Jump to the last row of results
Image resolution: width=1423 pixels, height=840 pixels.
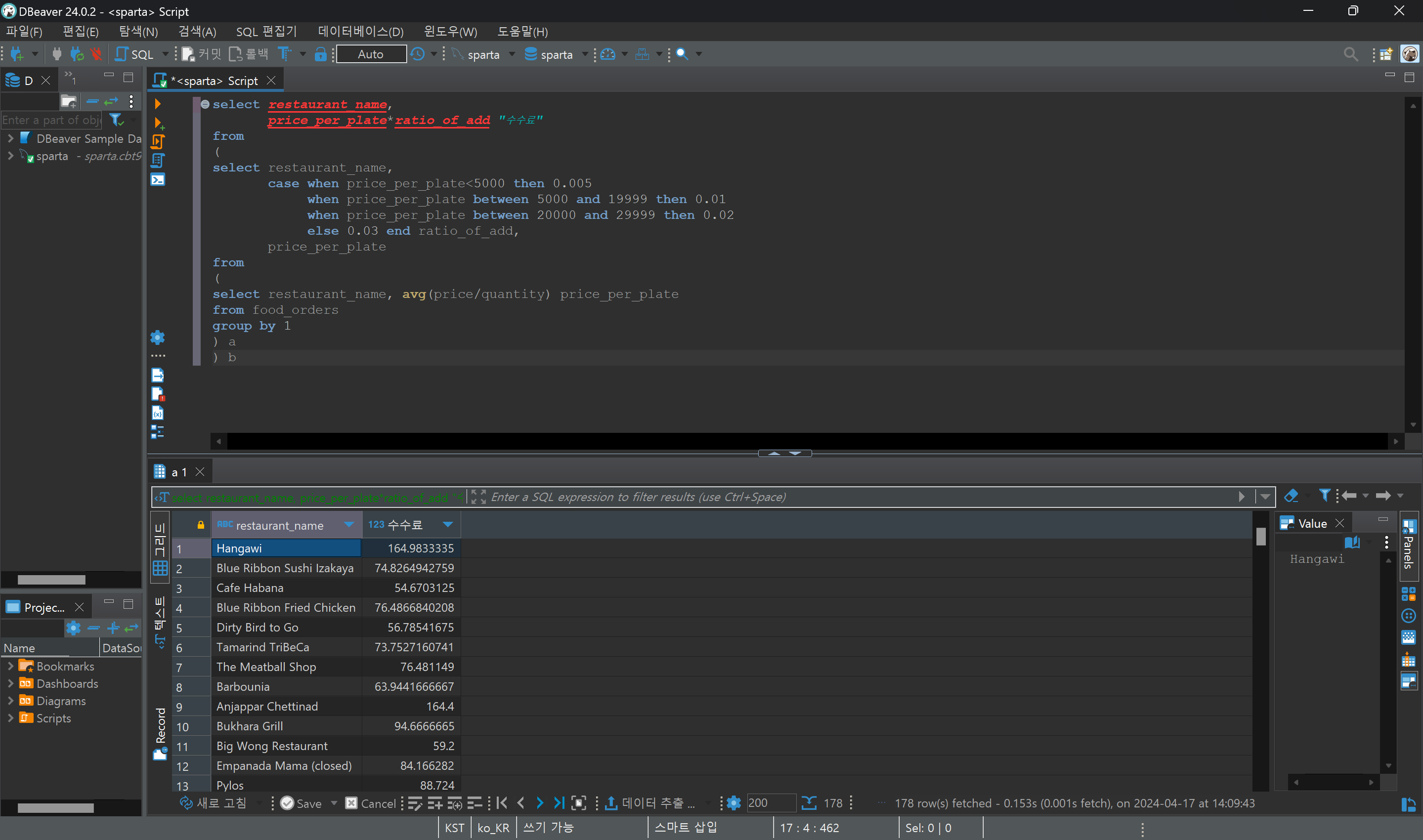pos(559,802)
